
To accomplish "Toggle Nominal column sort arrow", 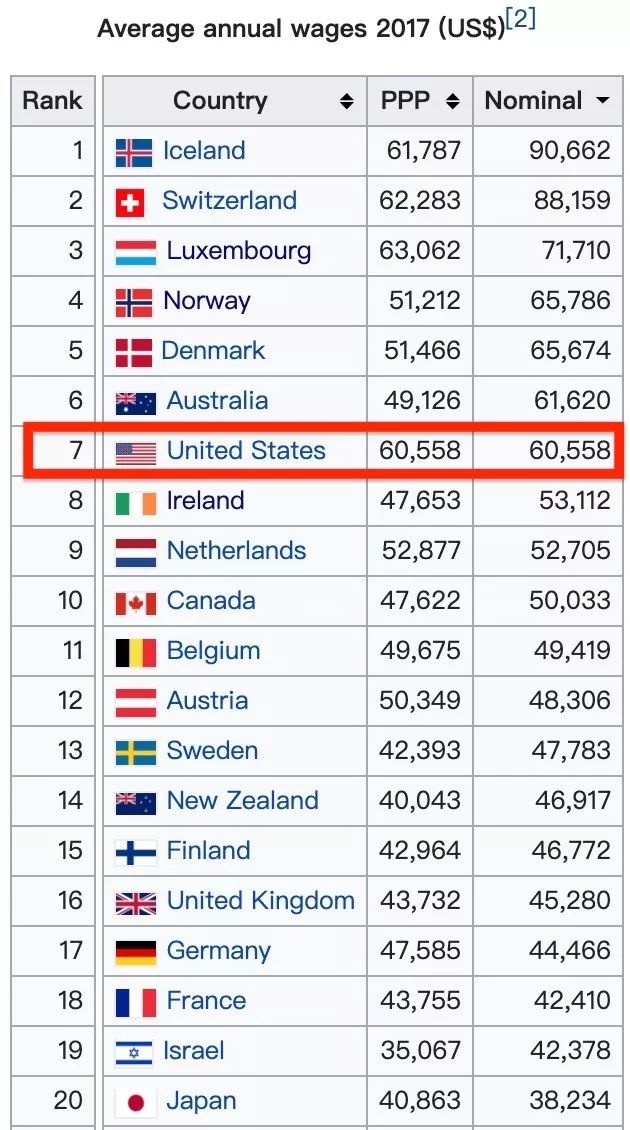I will click(x=602, y=102).
